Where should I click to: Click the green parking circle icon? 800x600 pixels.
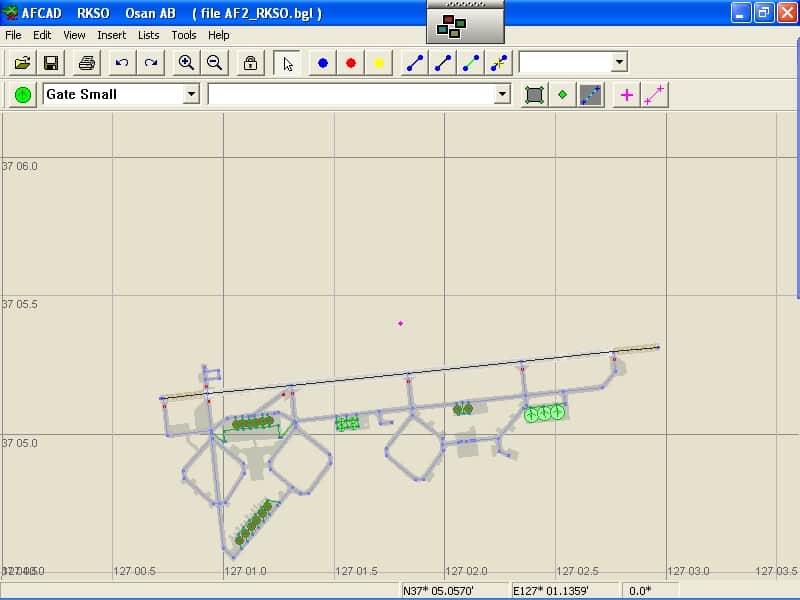(x=23, y=95)
